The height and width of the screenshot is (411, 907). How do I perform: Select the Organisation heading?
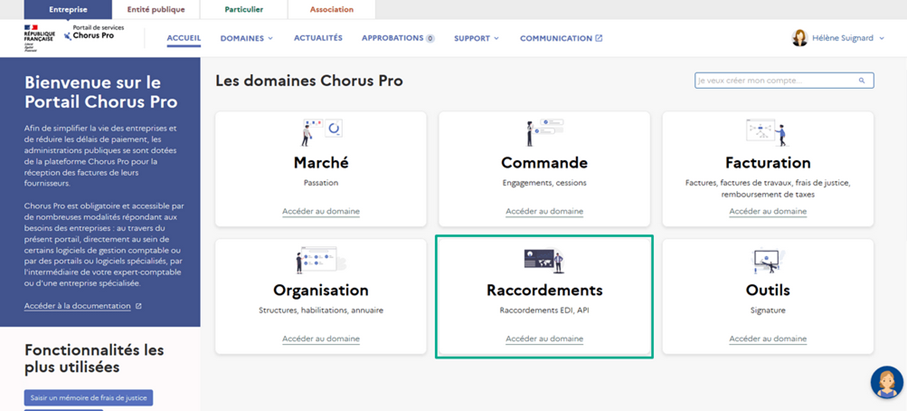(321, 290)
